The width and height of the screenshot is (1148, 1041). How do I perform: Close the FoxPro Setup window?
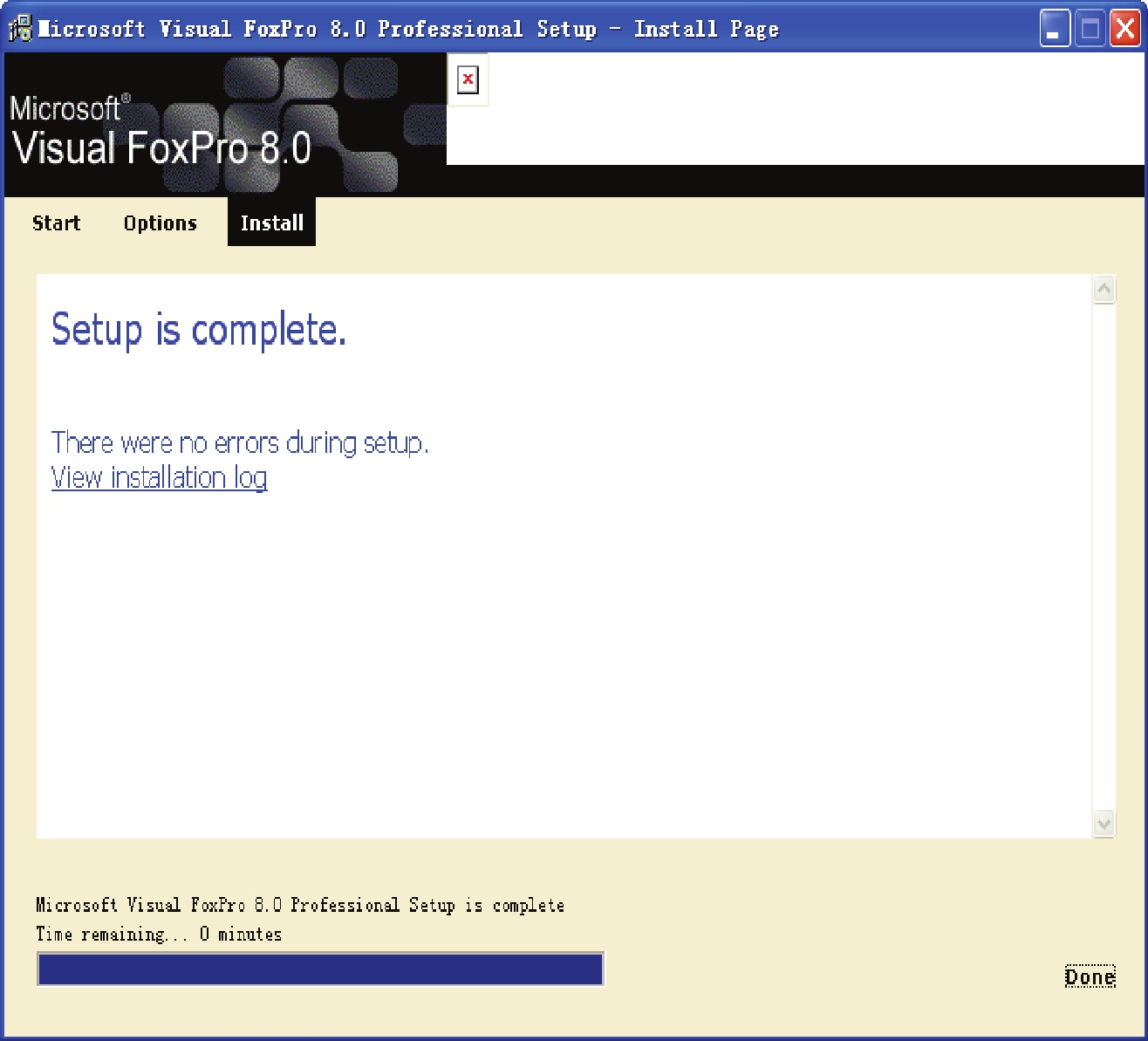click(x=1125, y=29)
